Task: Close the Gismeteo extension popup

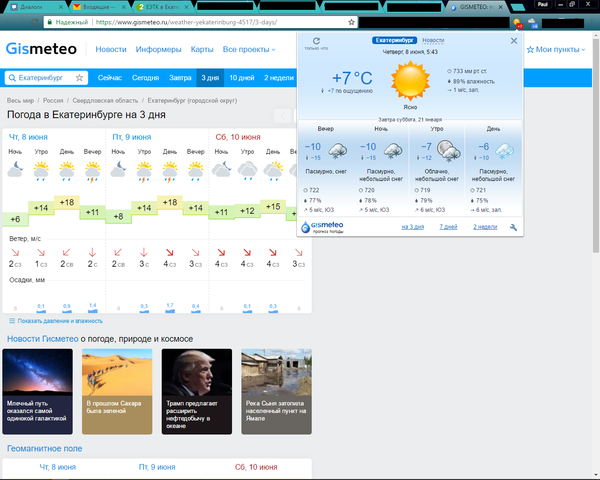Action: [x=514, y=41]
